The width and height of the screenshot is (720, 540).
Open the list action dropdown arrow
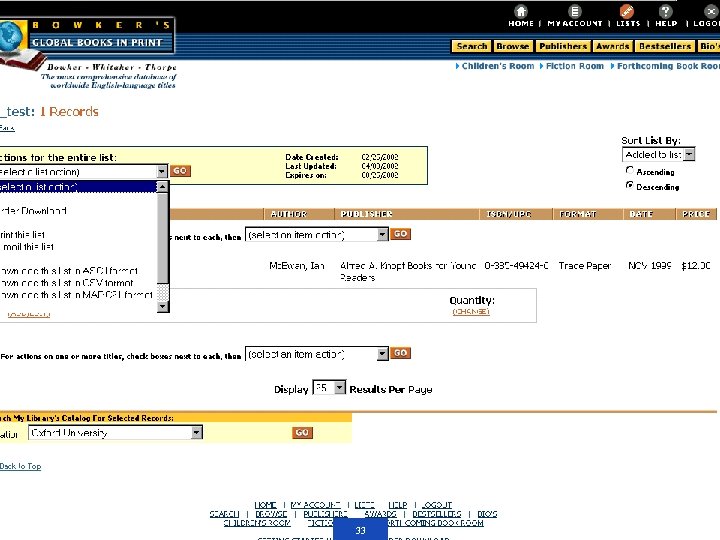click(x=162, y=172)
